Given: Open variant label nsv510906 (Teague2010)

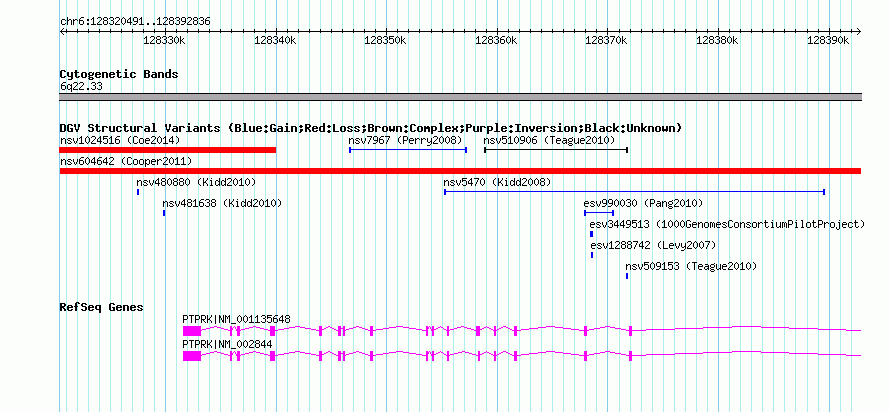Looking at the screenshot, I should [549, 140].
